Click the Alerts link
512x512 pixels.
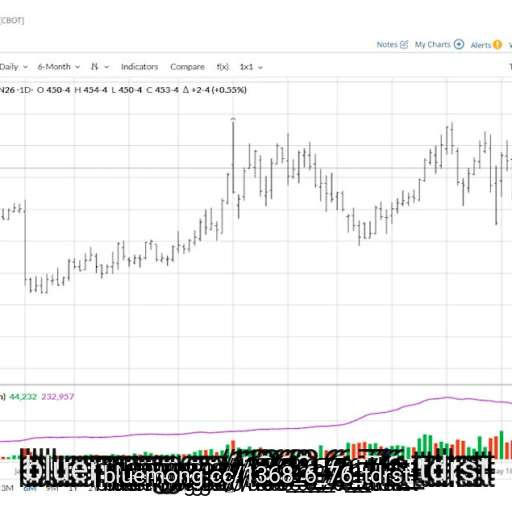pyautogui.click(x=481, y=45)
